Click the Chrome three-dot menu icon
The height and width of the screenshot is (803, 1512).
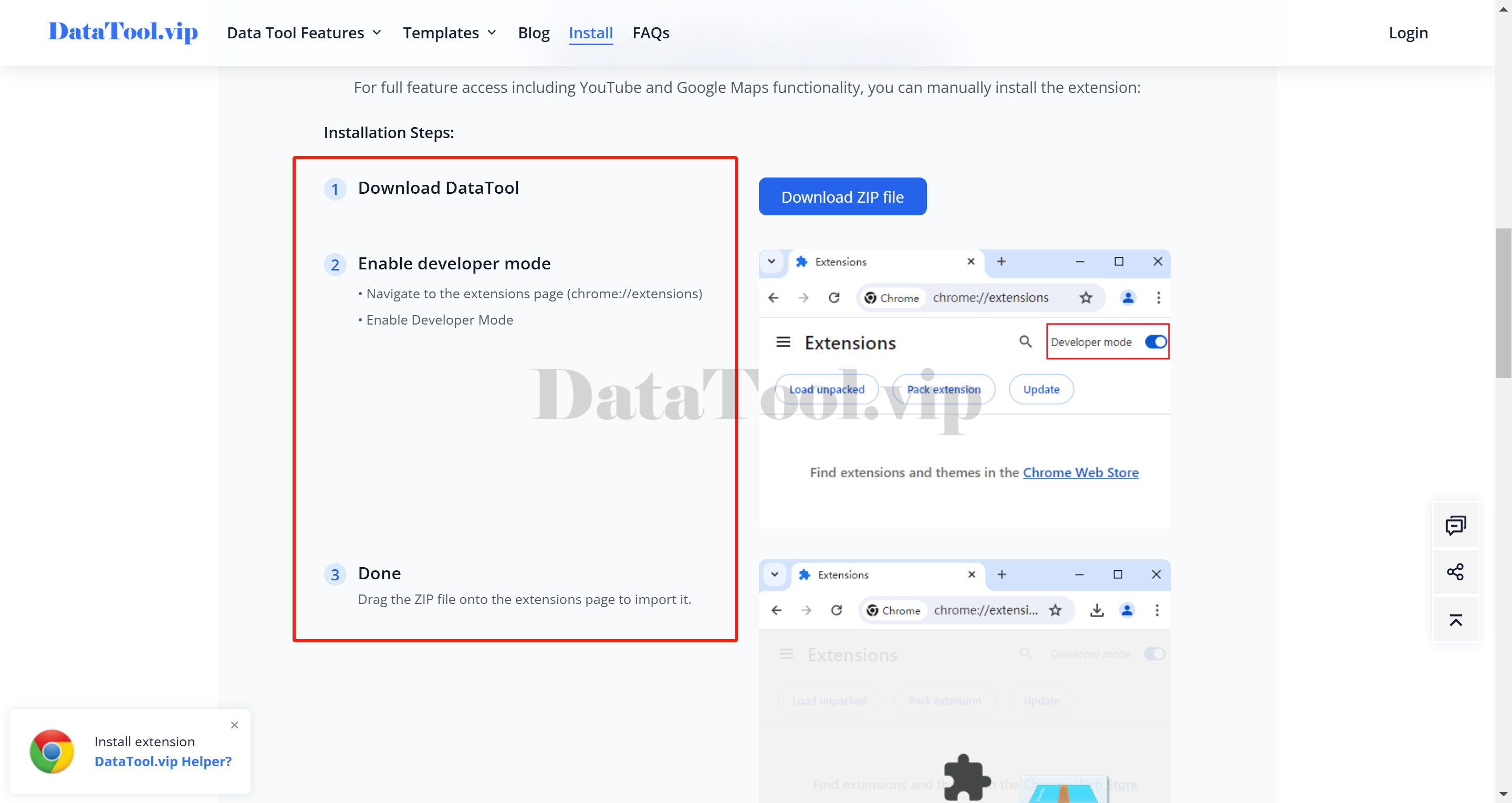pyautogui.click(x=1157, y=298)
